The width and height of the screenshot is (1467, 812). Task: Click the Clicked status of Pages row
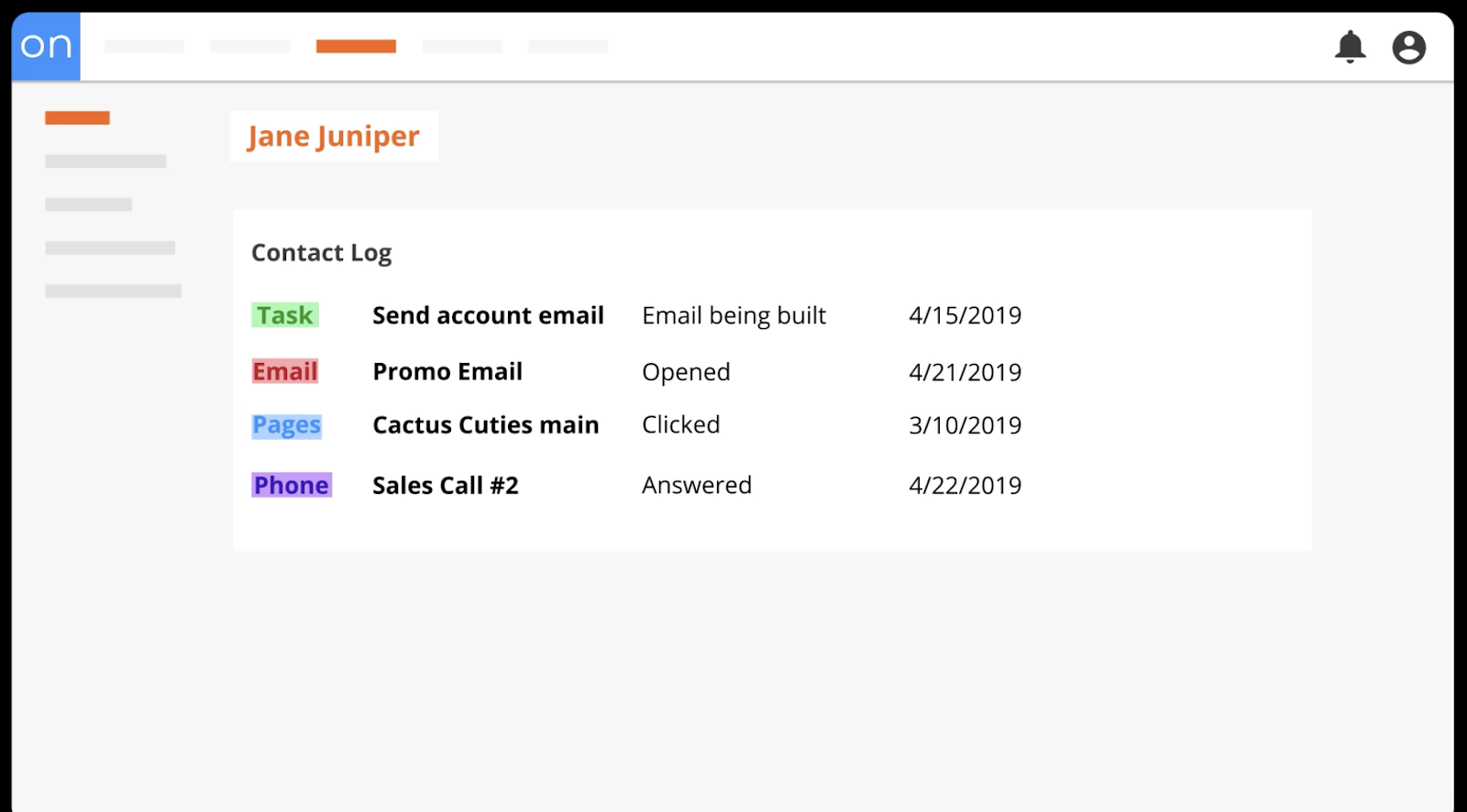point(681,424)
